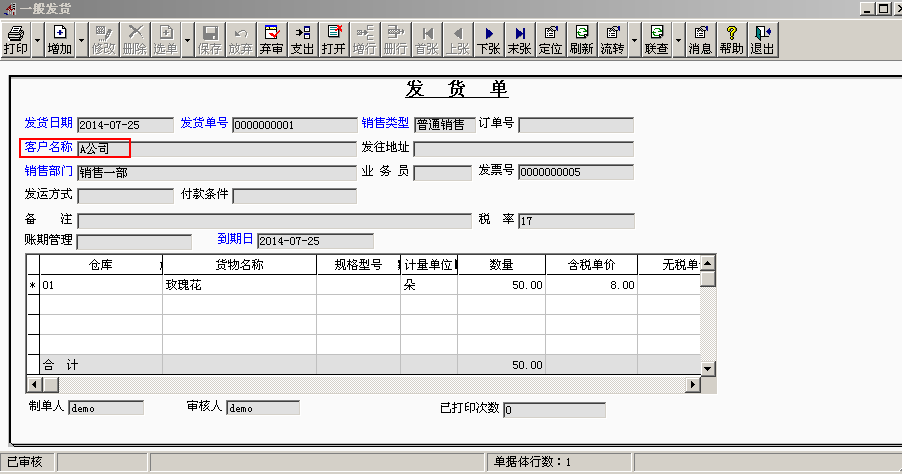
Task: Click the 支出 toolbar icon
Action: click(x=302, y=40)
